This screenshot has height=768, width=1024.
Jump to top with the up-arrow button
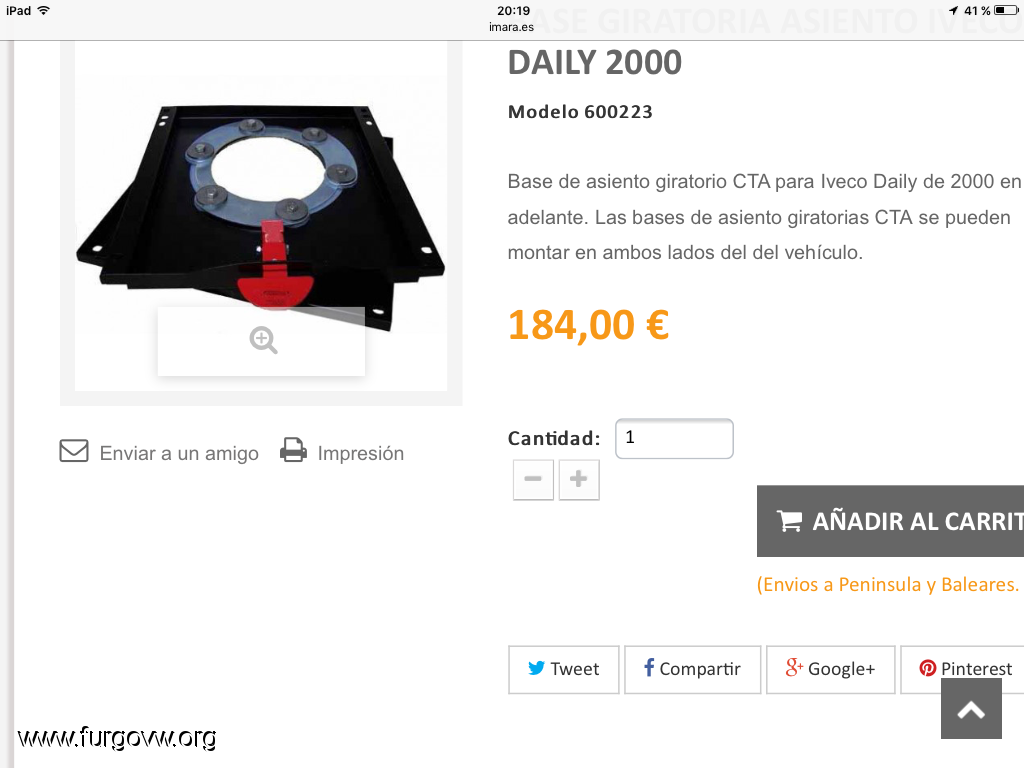971,709
